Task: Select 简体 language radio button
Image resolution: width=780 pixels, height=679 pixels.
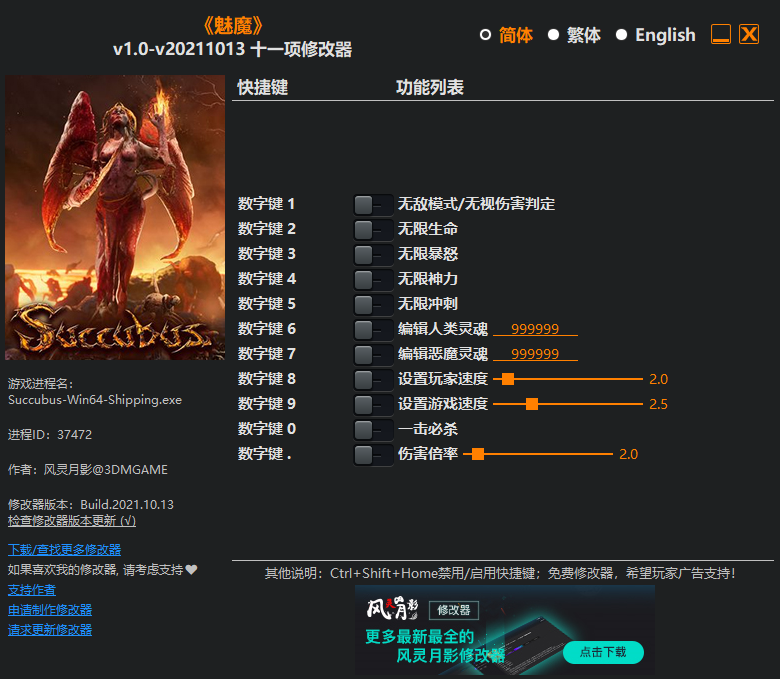Action: (x=486, y=35)
